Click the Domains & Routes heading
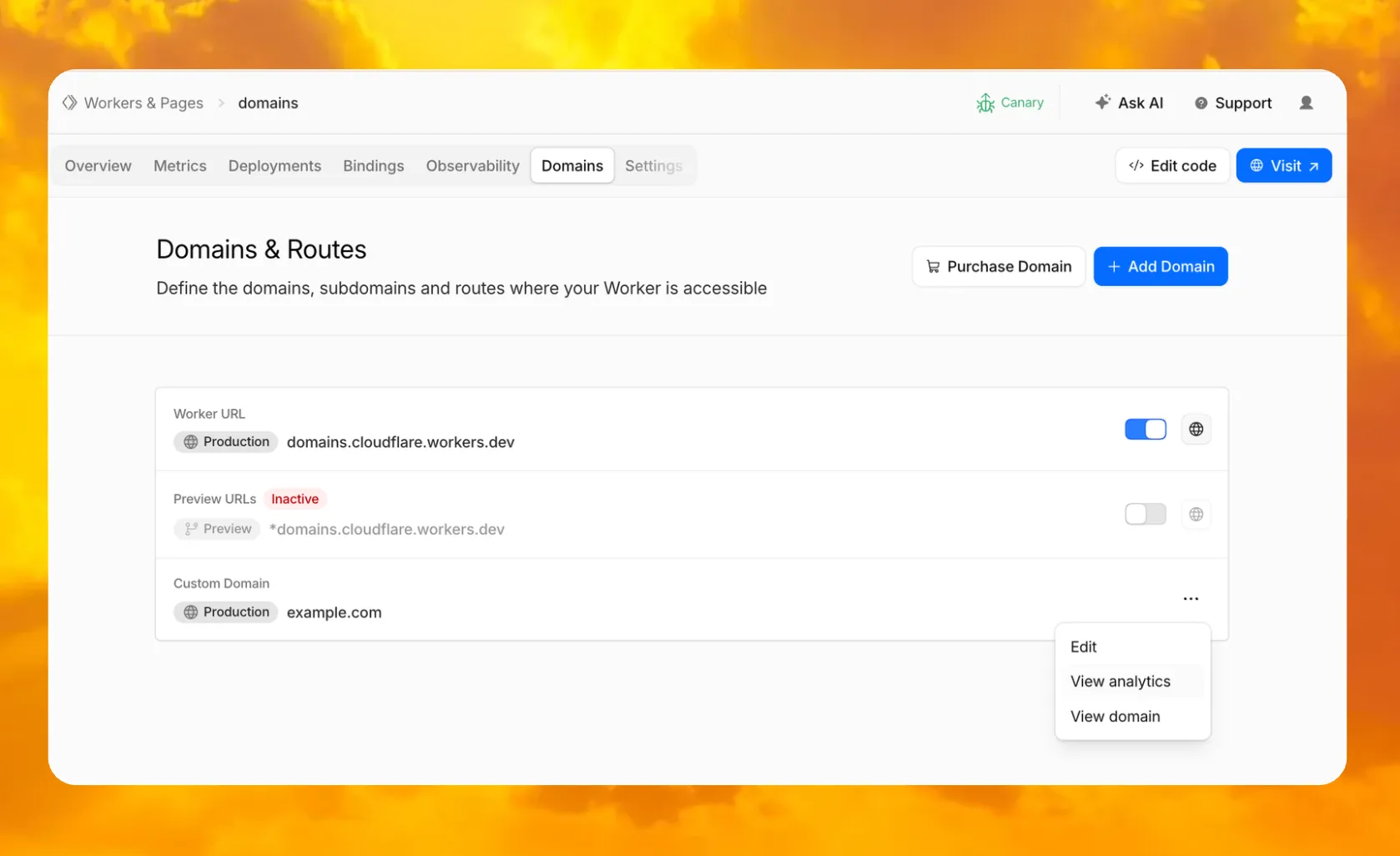This screenshot has height=856, width=1400. tap(261, 249)
